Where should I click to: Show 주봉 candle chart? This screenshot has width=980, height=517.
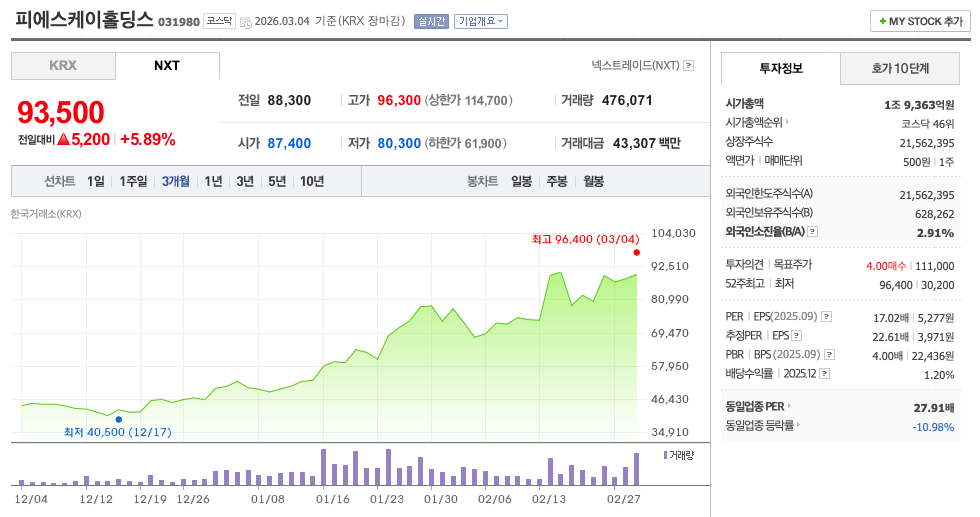point(557,181)
